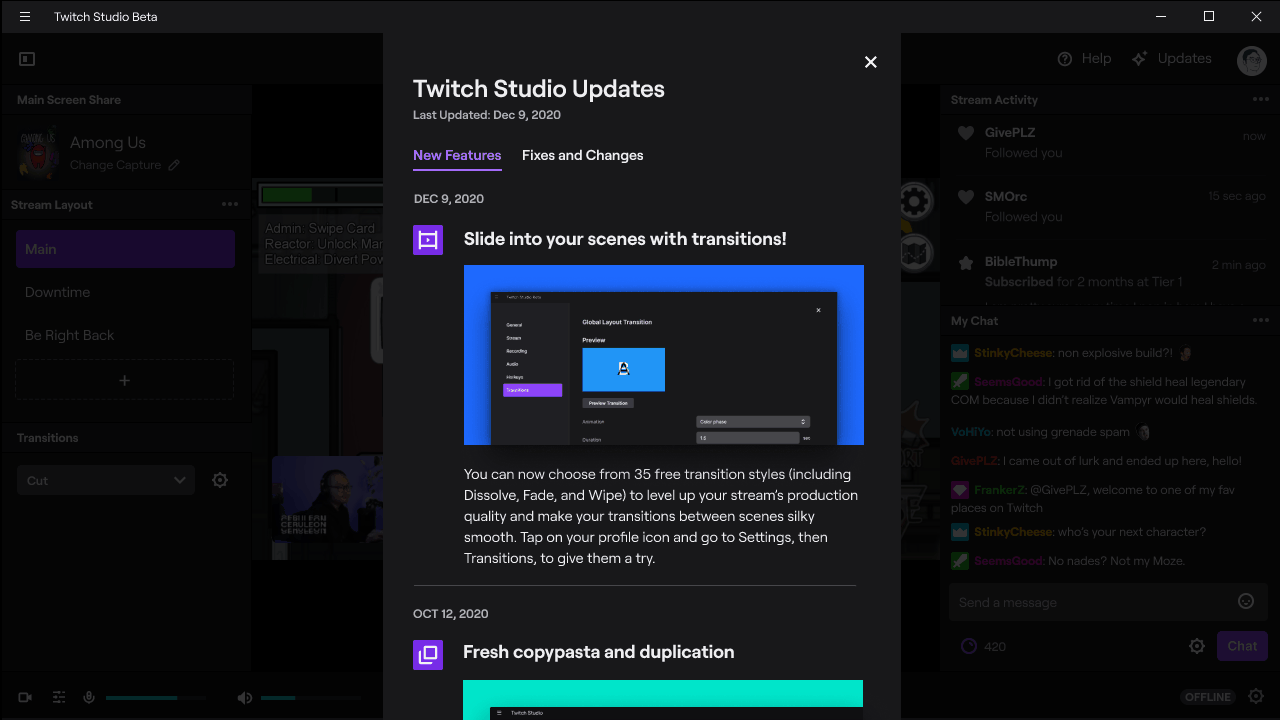Open My Chat more options

click(x=1261, y=321)
